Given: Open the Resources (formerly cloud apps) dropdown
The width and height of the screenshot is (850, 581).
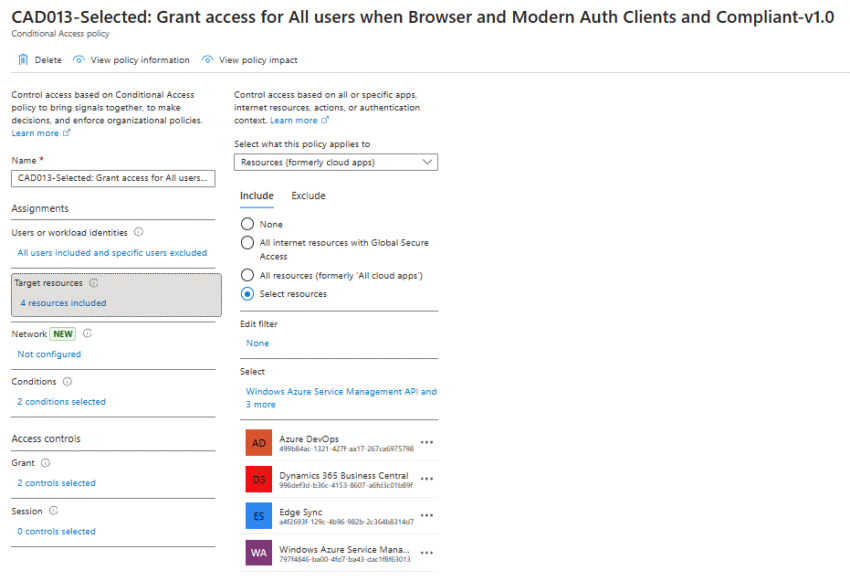Looking at the screenshot, I should [336, 162].
